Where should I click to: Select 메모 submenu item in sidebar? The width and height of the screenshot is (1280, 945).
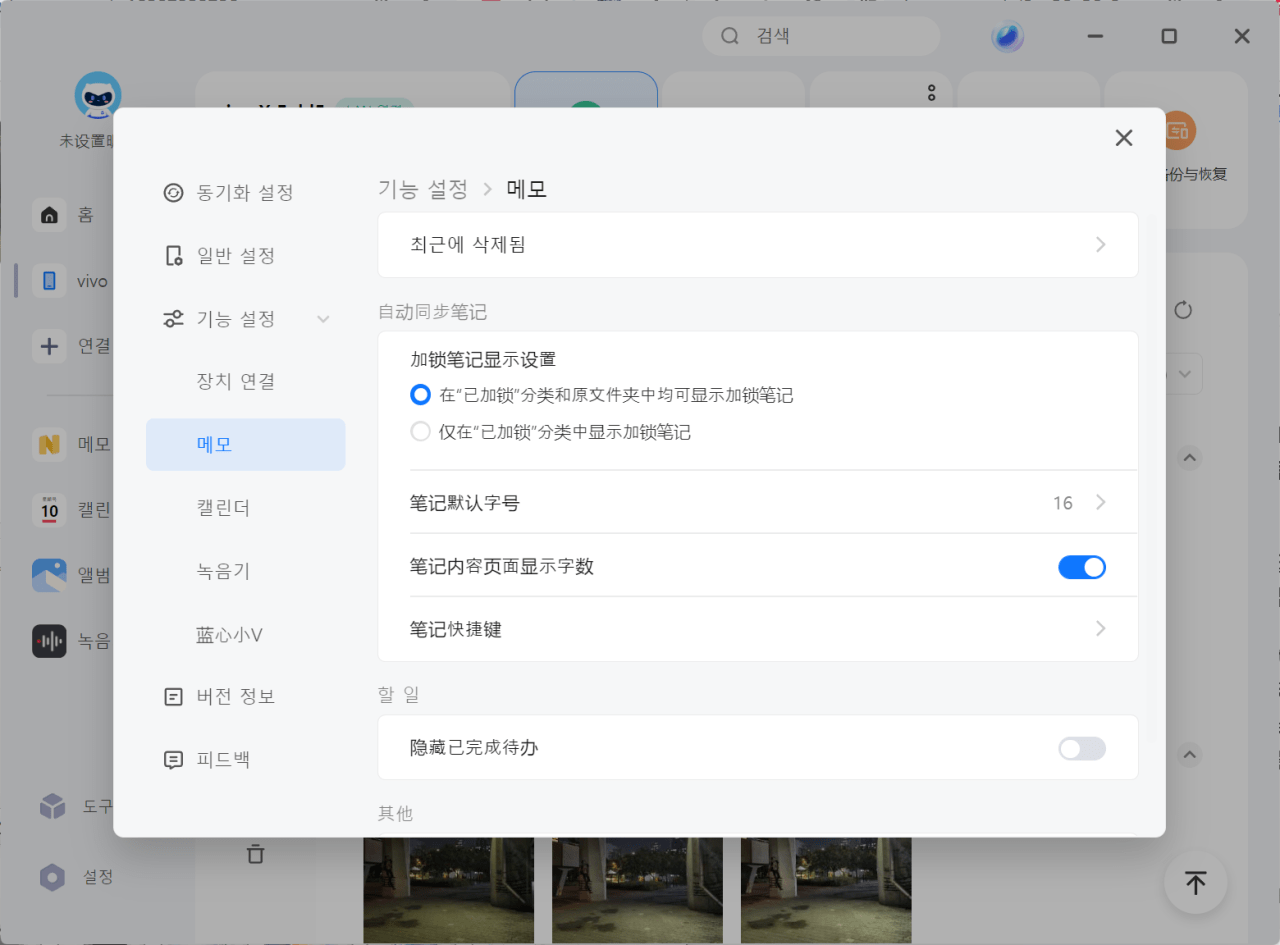245,445
